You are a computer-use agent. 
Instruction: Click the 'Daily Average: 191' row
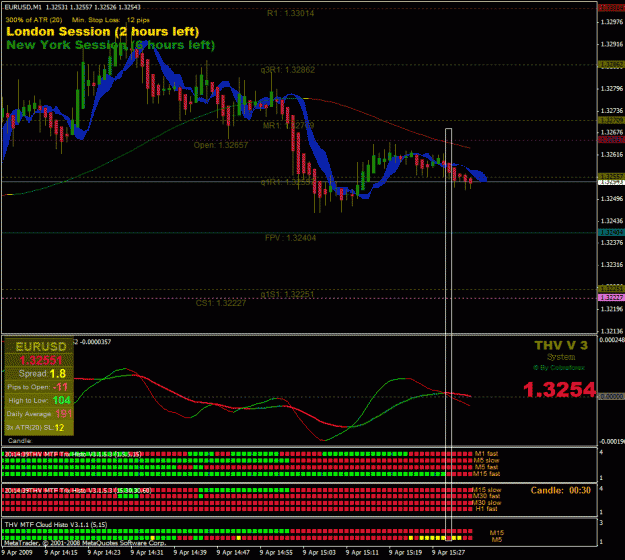(39, 414)
